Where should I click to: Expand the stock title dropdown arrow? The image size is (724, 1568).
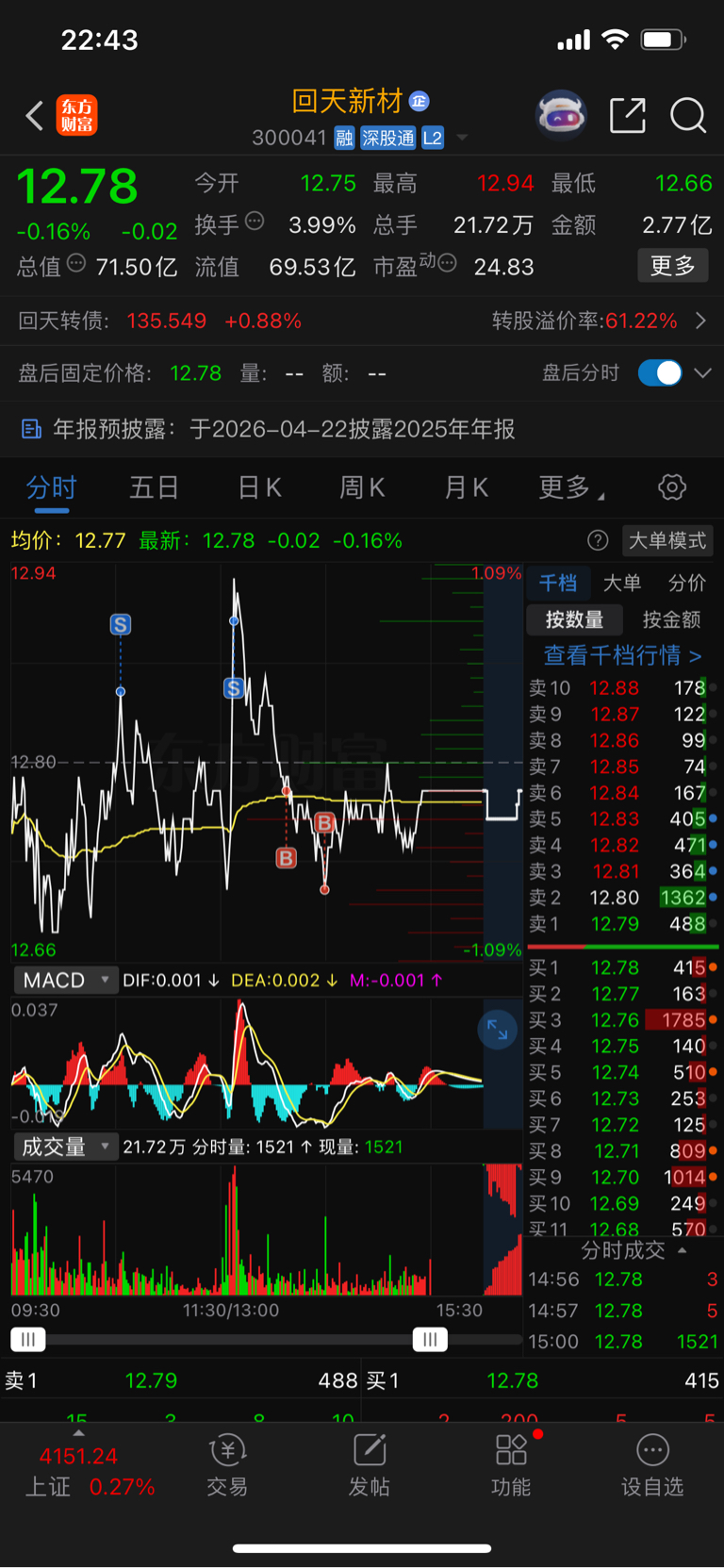tap(462, 139)
